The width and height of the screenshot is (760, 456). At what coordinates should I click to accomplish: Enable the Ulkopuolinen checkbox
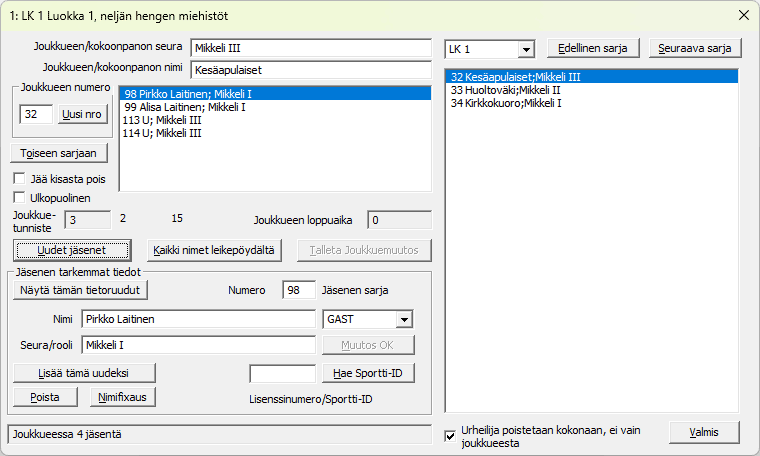(21, 197)
